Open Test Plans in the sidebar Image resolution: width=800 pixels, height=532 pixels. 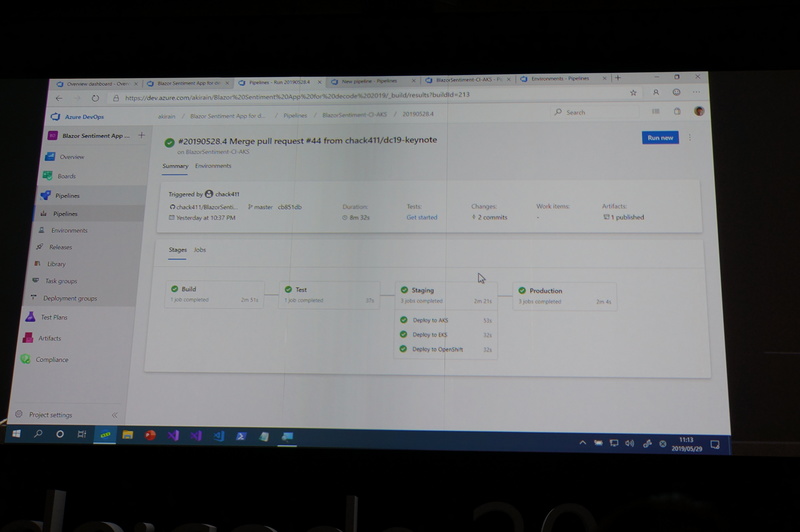(54, 317)
